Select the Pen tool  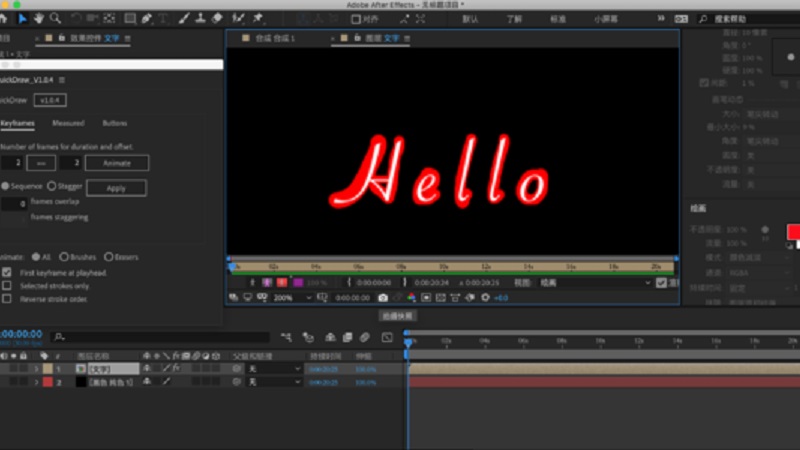coord(147,18)
